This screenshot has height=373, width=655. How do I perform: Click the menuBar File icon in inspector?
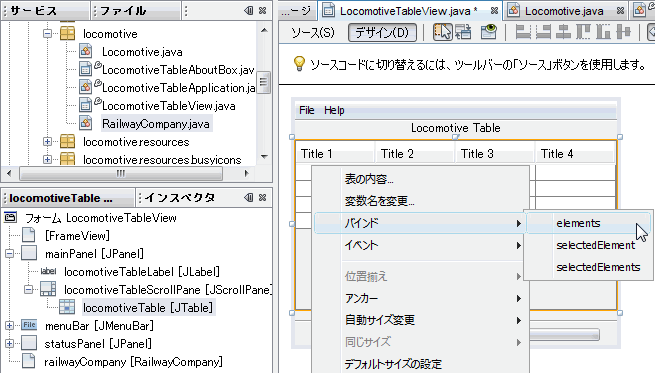tap(29, 325)
